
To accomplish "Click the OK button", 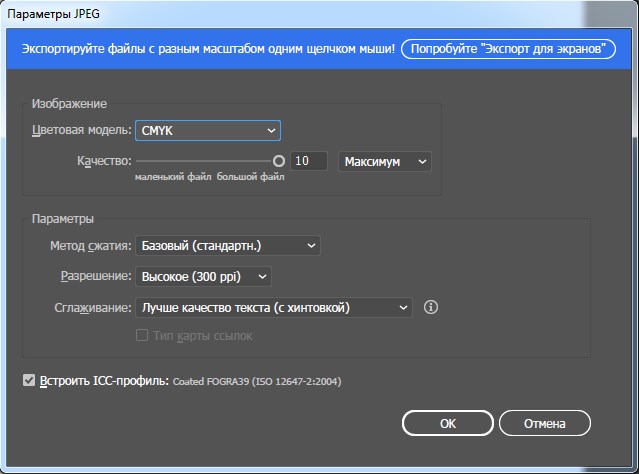I will coord(447,423).
